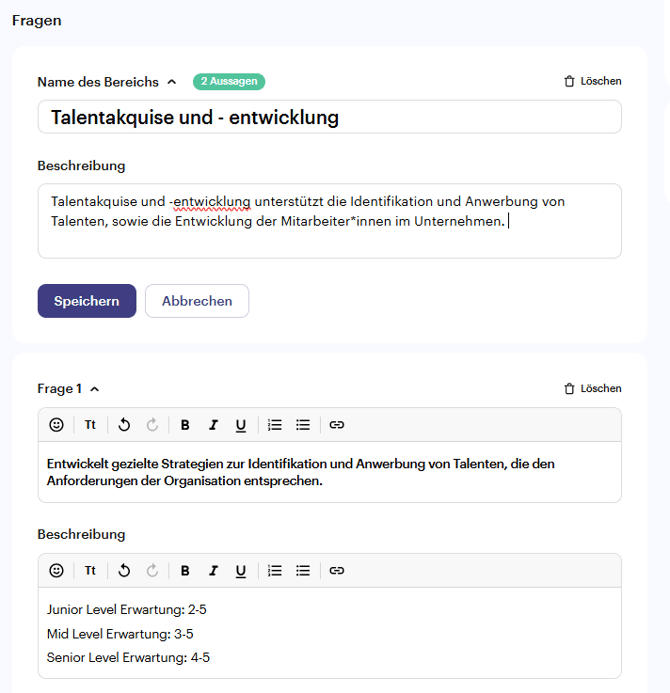Insert bullet list in lower Beschreibung editor

[x=303, y=570]
